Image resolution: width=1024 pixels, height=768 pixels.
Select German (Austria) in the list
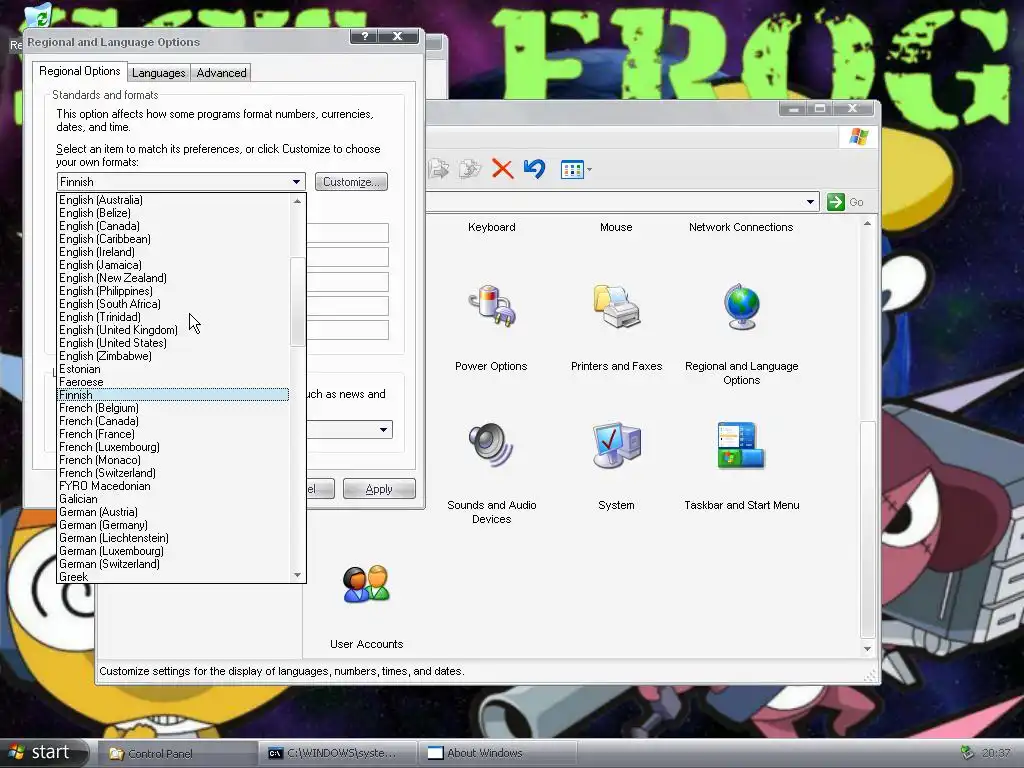coord(173,513)
